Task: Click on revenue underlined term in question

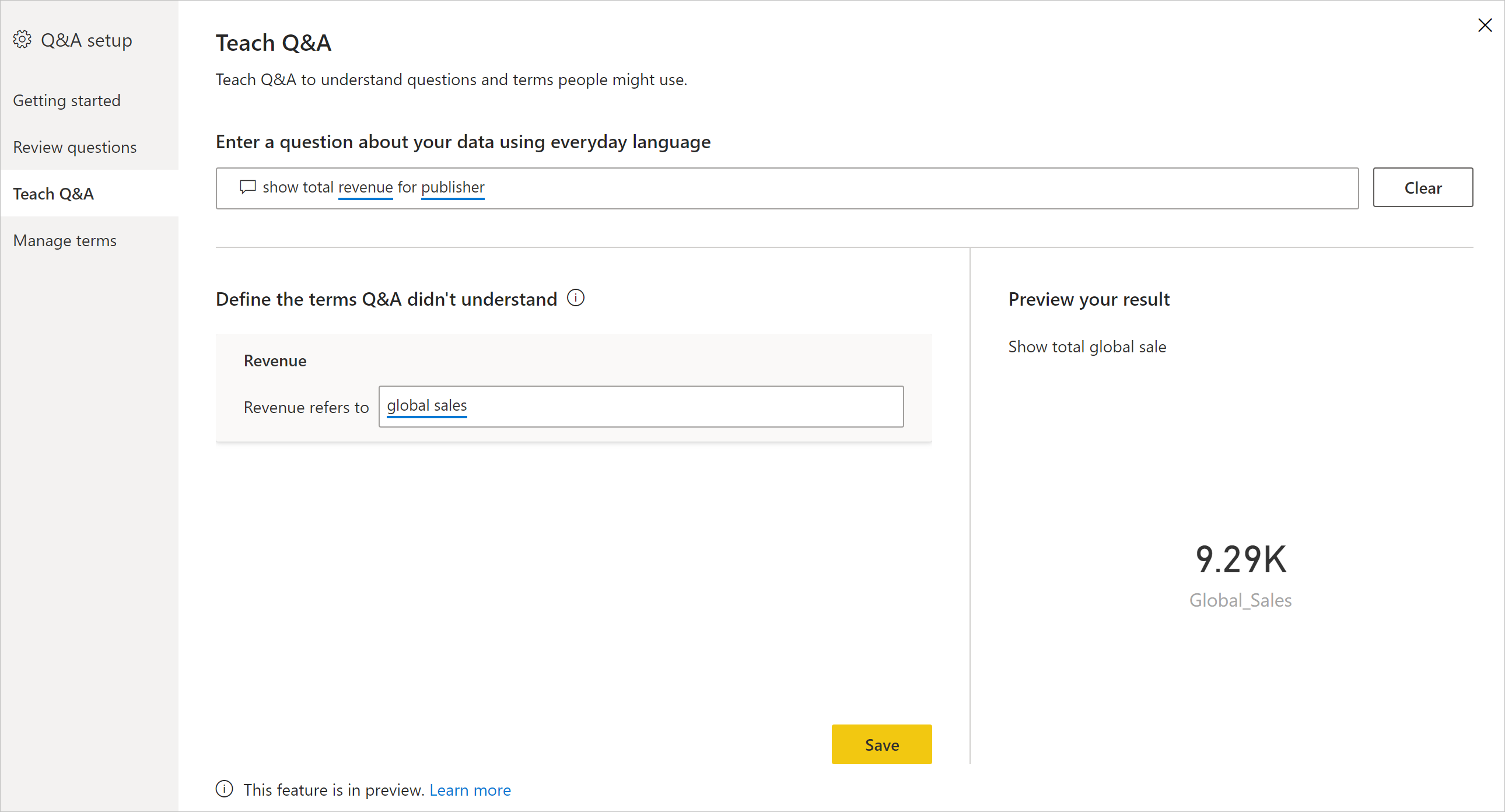Action: (x=365, y=188)
